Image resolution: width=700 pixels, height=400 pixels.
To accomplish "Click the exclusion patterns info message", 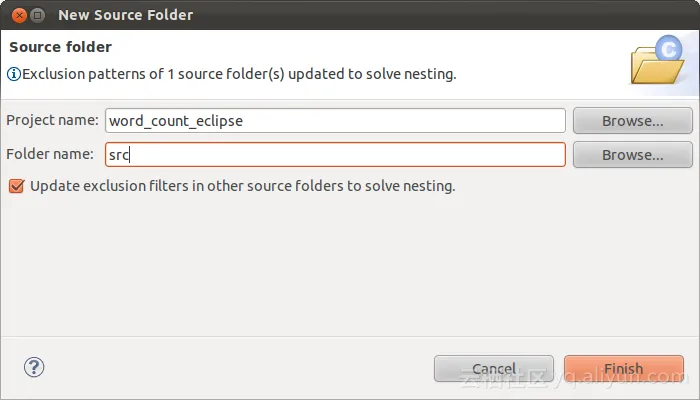I will 239,74.
